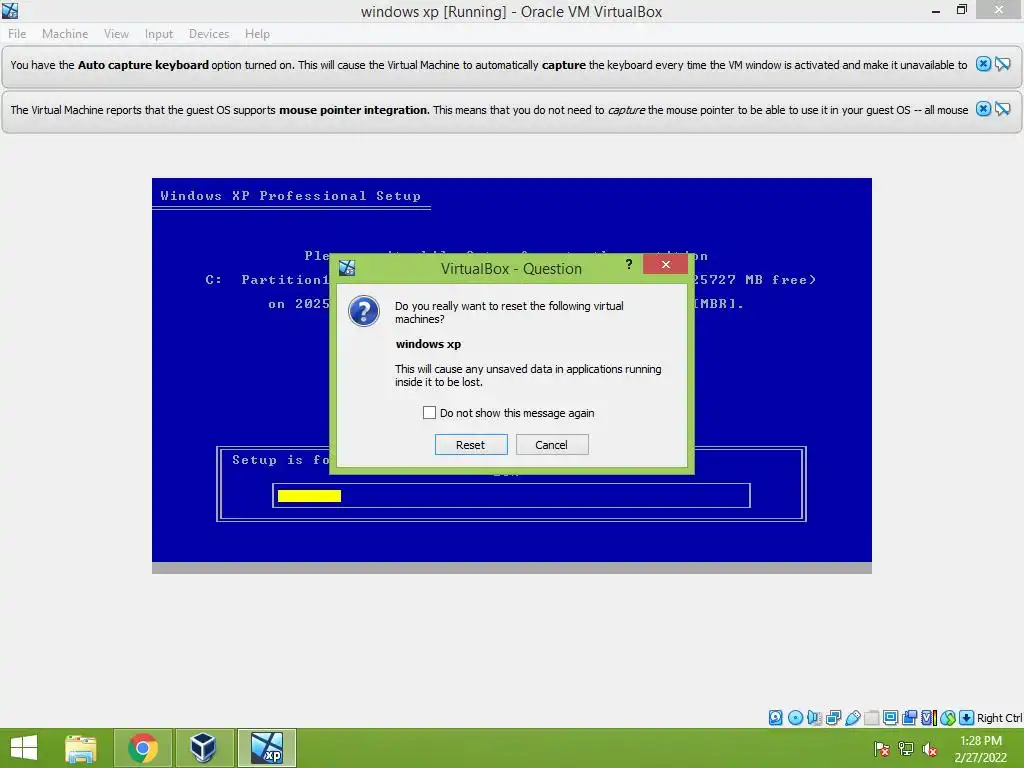Dismiss the mouse pointer integration notification
The width and height of the screenshot is (1024, 768).
983,109
